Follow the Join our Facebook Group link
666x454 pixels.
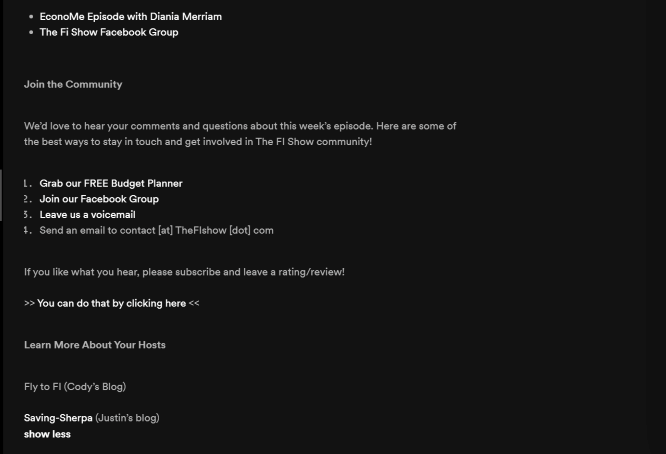coord(99,199)
